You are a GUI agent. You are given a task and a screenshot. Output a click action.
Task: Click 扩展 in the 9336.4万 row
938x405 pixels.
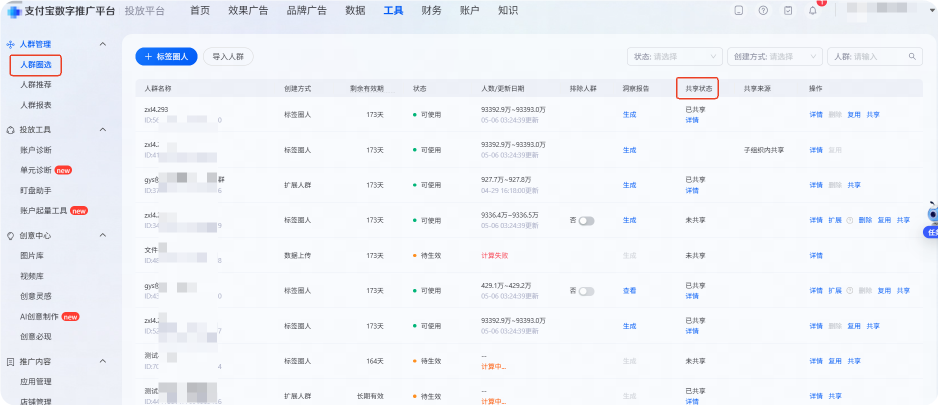coord(835,220)
